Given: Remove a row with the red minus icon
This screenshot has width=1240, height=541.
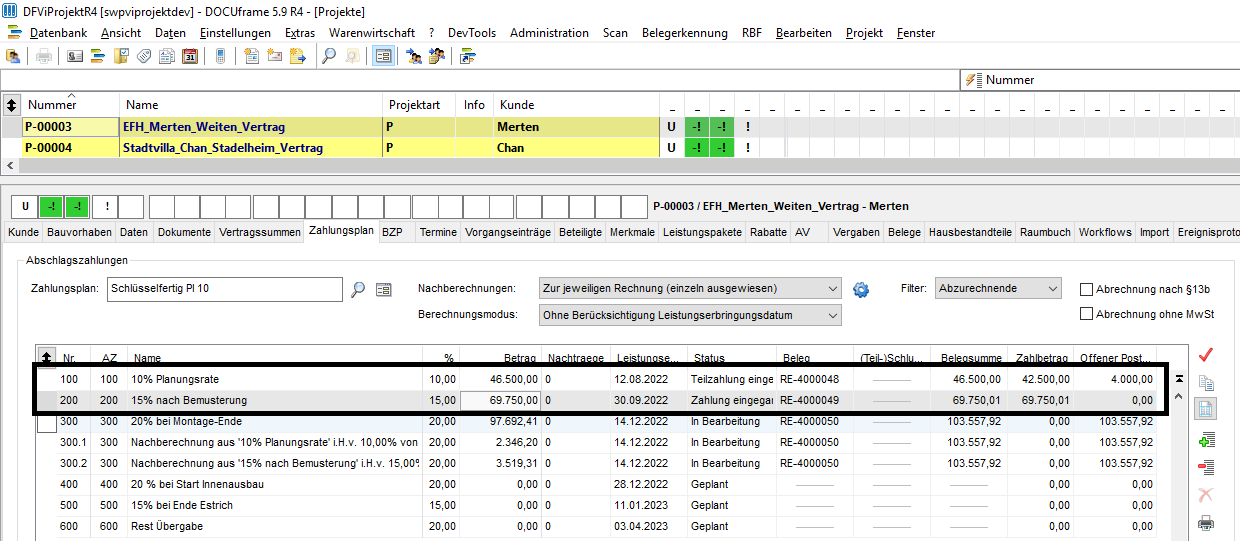Looking at the screenshot, I should [x=1206, y=467].
